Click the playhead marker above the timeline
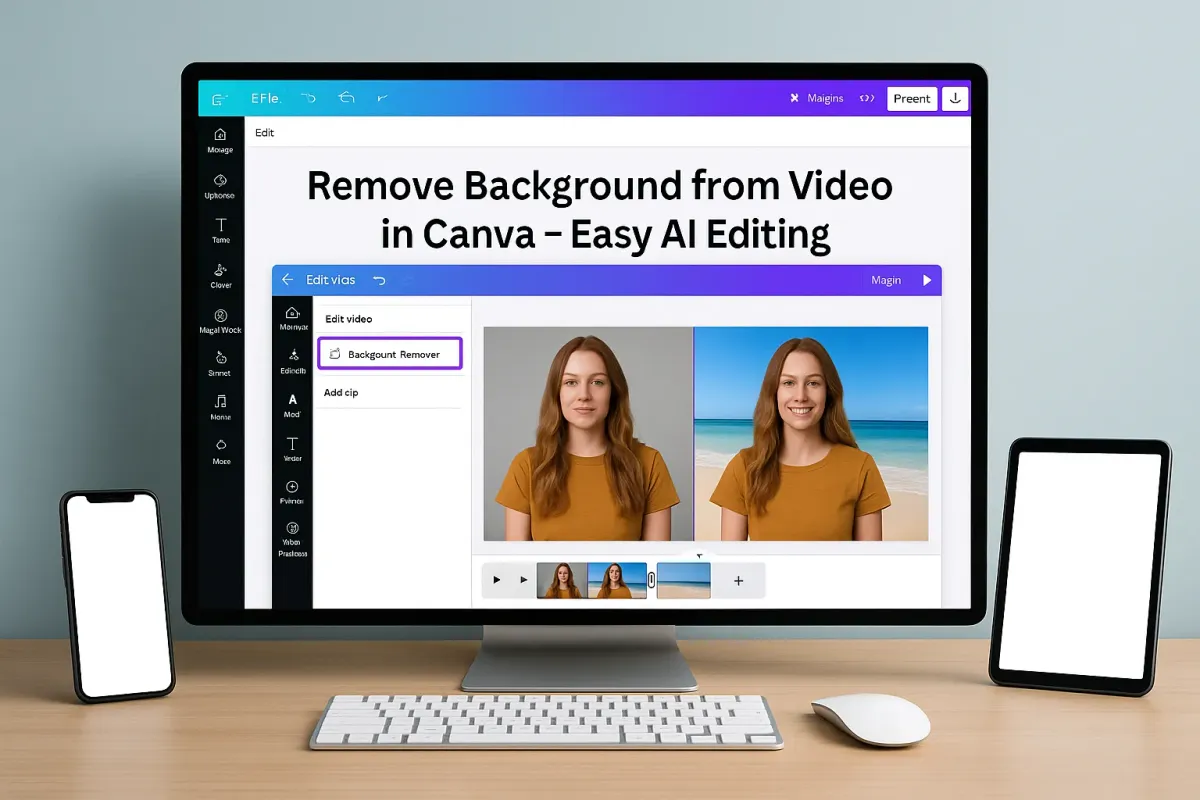 [700, 556]
